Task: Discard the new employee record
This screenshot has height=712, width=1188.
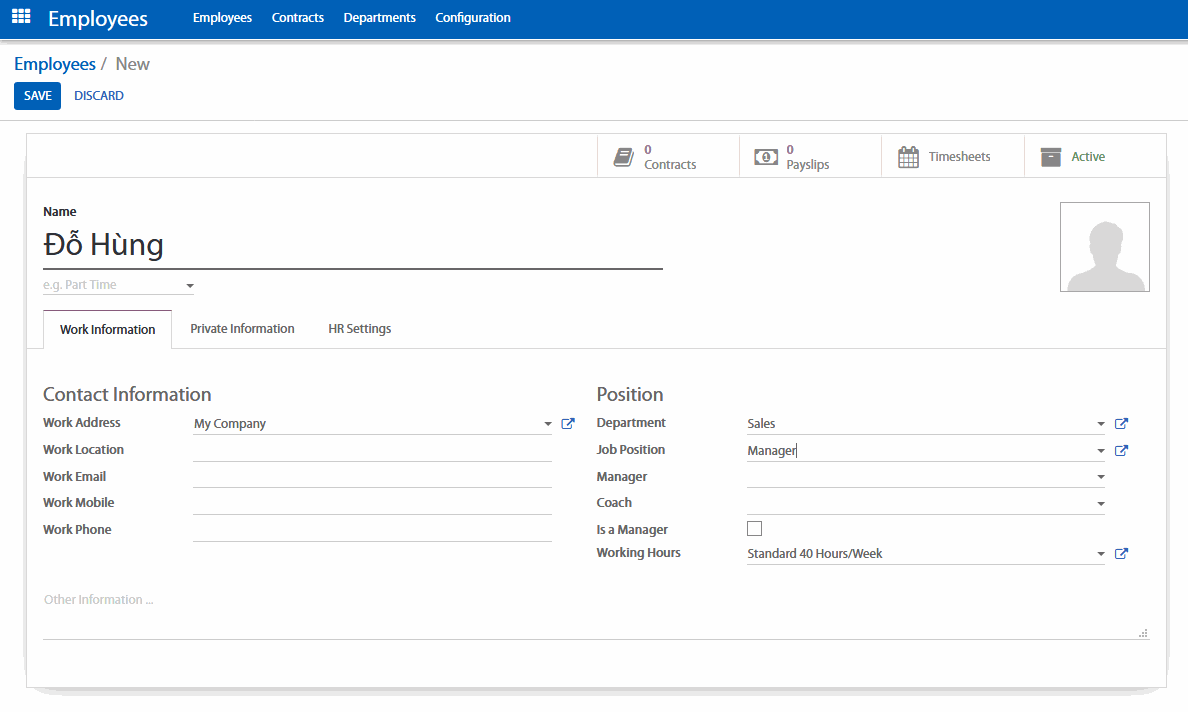Action: 99,96
